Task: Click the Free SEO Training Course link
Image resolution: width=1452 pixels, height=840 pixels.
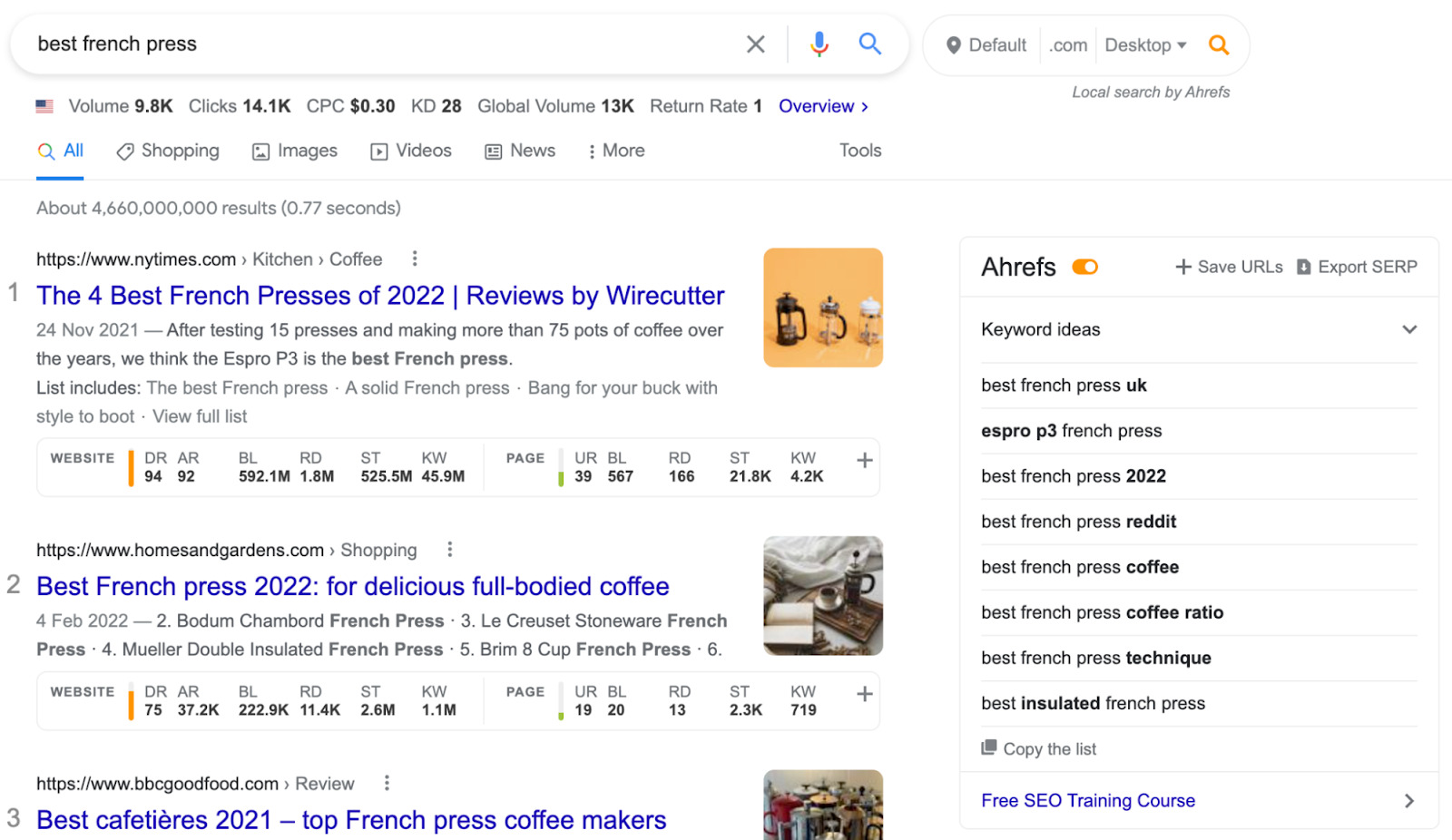Action: click(x=1088, y=801)
